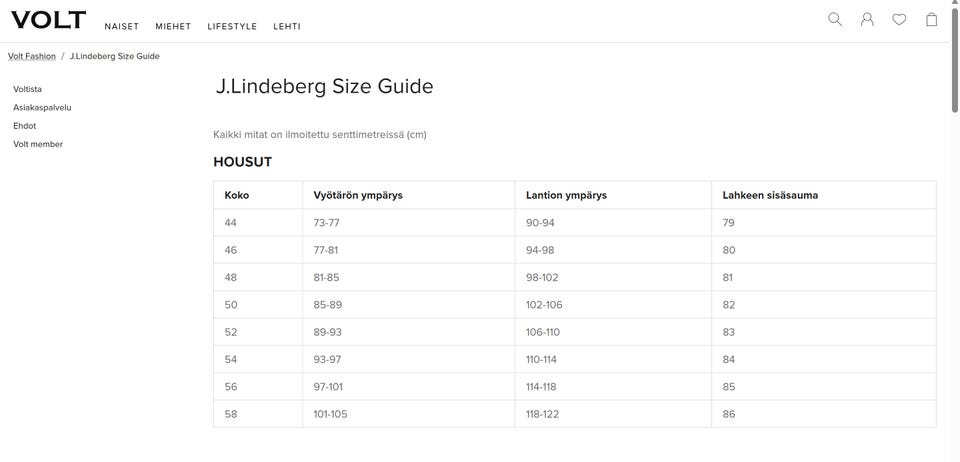Open Asiakaspalvelu sidebar link
The width and height of the screenshot is (960, 462).
pyautogui.click(x=42, y=108)
